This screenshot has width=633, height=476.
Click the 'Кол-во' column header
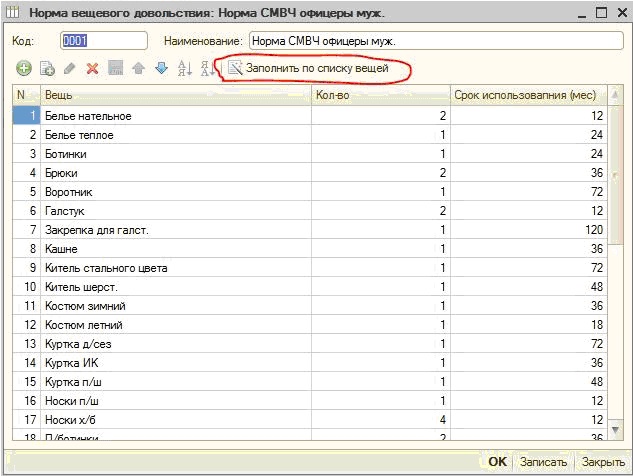[380, 95]
